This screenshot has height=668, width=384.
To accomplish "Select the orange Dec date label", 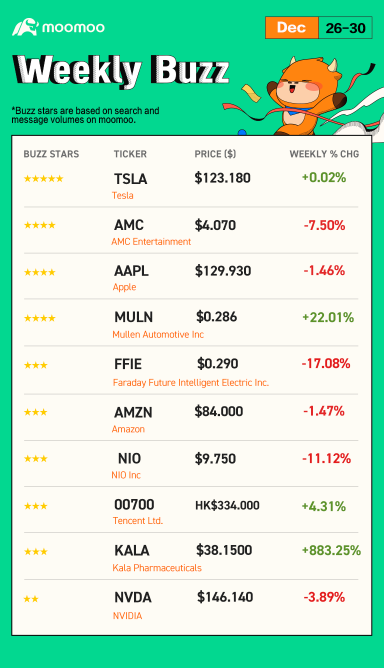I will tap(292, 28).
